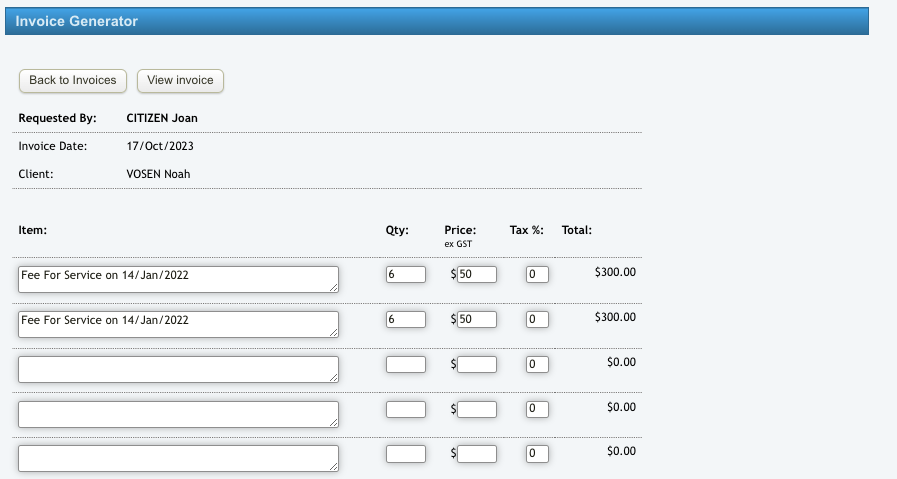Image resolution: width=897 pixels, height=479 pixels.
Task: Click the Back to Invoices button
Action: 73,81
